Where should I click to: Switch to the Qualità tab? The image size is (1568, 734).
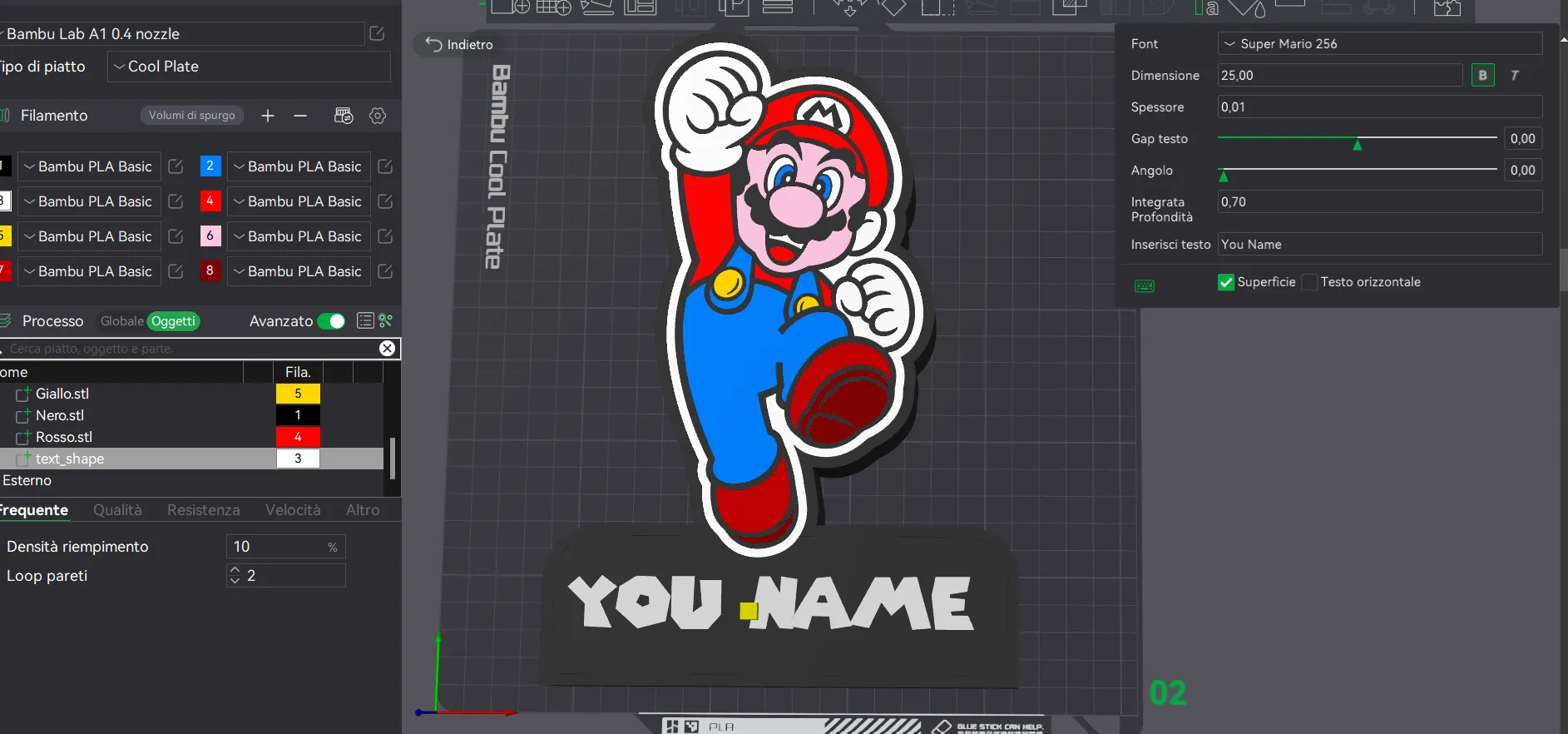pos(117,510)
